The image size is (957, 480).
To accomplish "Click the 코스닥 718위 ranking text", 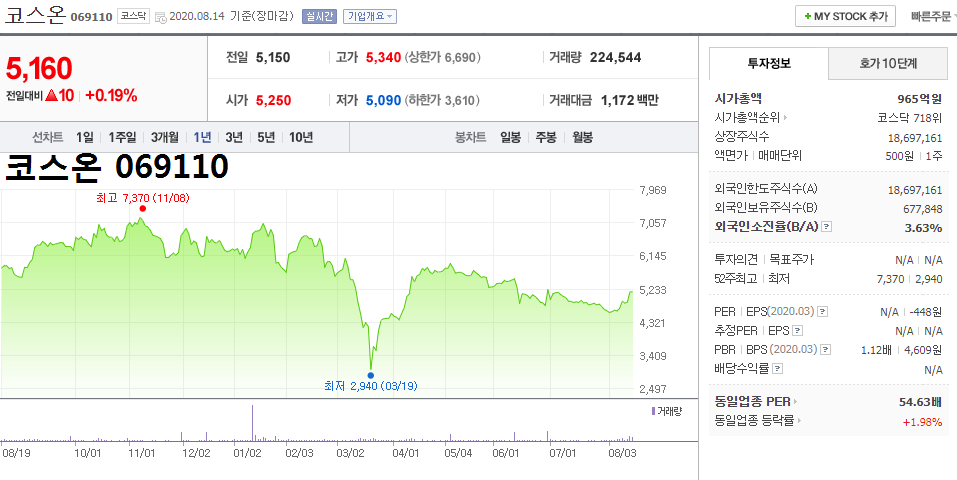I will point(909,118).
